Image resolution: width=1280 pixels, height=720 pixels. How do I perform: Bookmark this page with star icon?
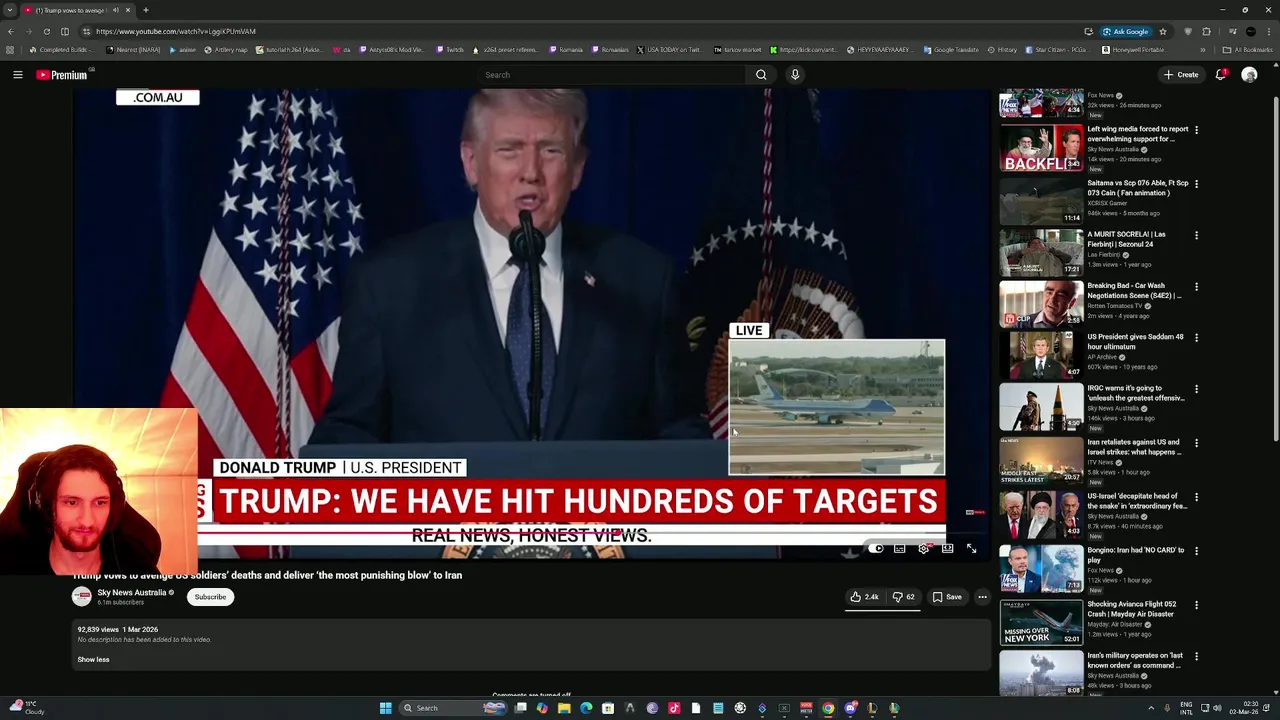(x=1162, y=31)
